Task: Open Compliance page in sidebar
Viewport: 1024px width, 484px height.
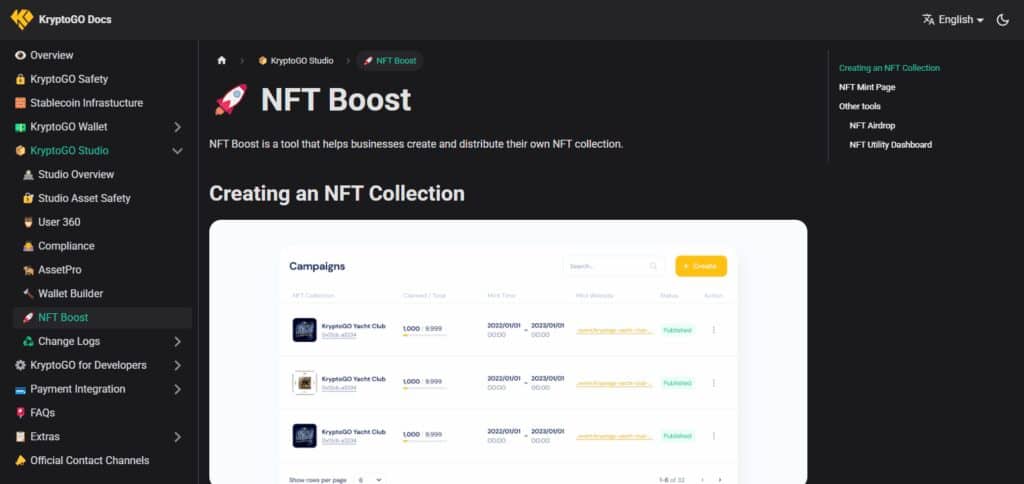Action: point(66,246)
